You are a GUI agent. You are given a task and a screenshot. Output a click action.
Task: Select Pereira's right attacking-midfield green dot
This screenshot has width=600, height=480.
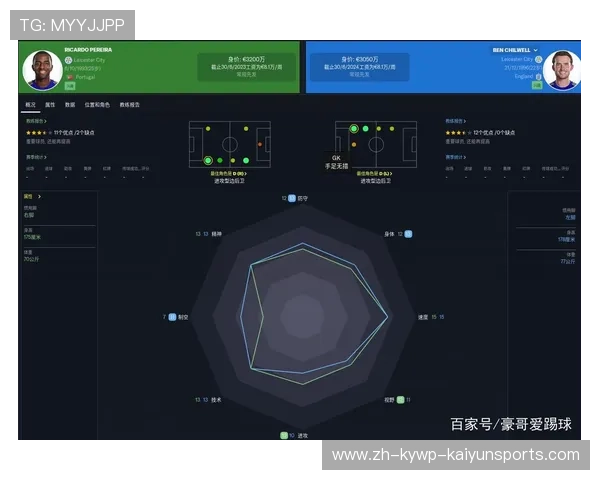pos(246,160)
